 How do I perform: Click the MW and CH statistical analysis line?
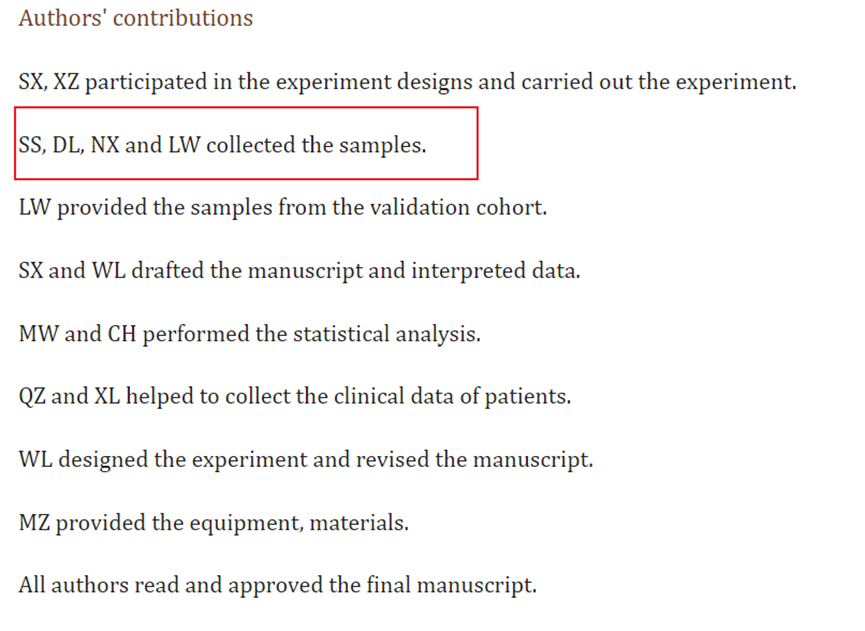250,335
